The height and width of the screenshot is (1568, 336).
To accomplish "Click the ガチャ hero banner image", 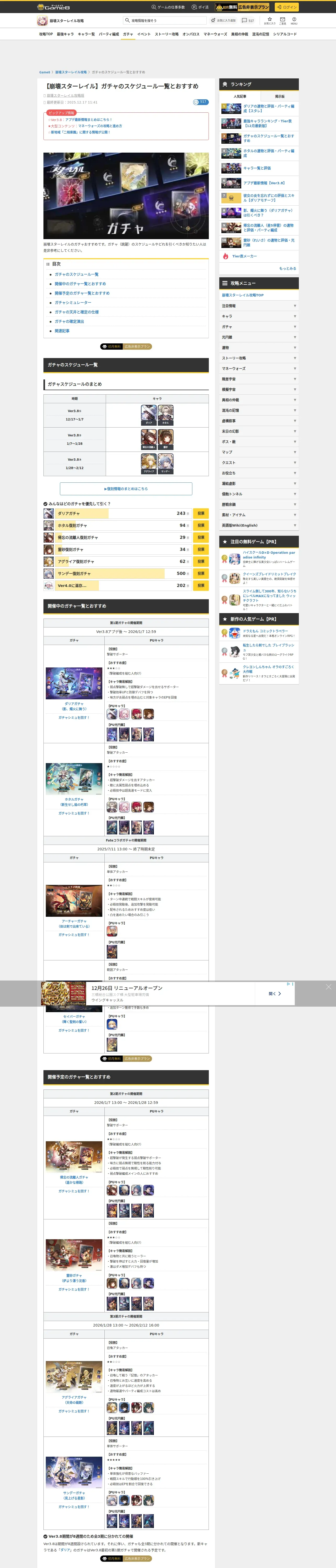I will tap(126, 195).
